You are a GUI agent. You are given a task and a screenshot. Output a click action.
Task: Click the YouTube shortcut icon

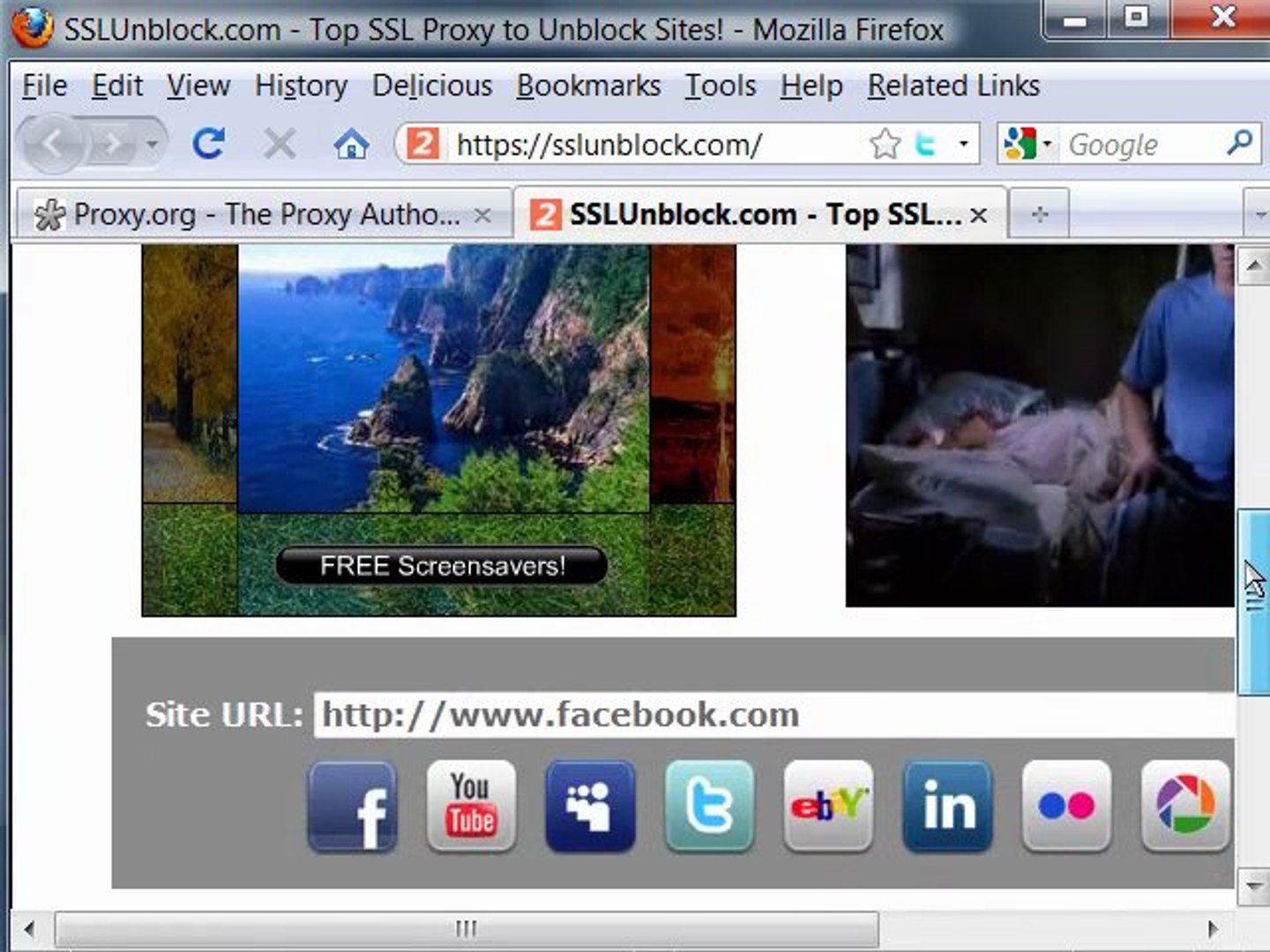pyautogui.click(x=471, y=807)
